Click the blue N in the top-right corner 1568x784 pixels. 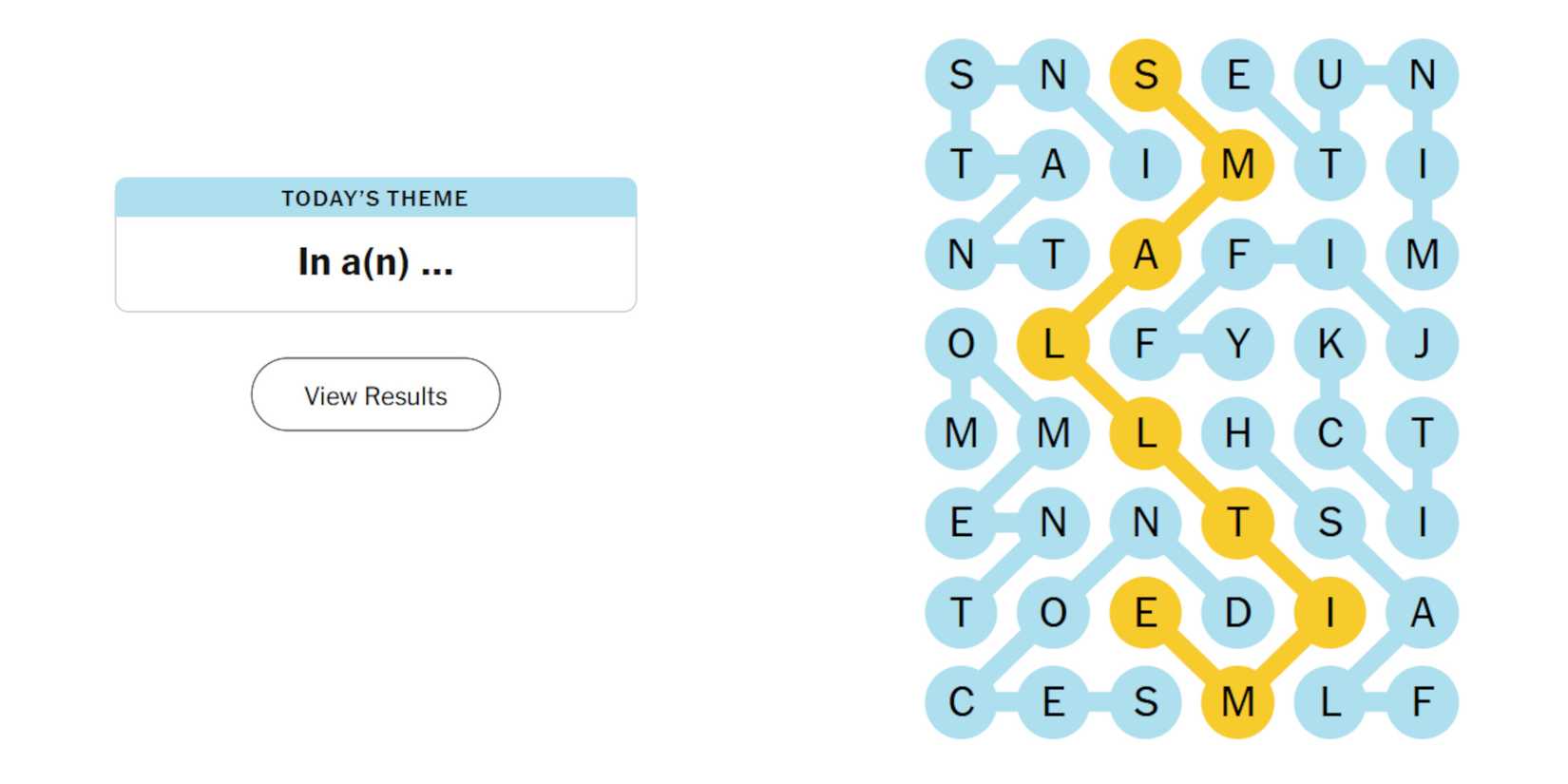click(x=1423, y=76)
